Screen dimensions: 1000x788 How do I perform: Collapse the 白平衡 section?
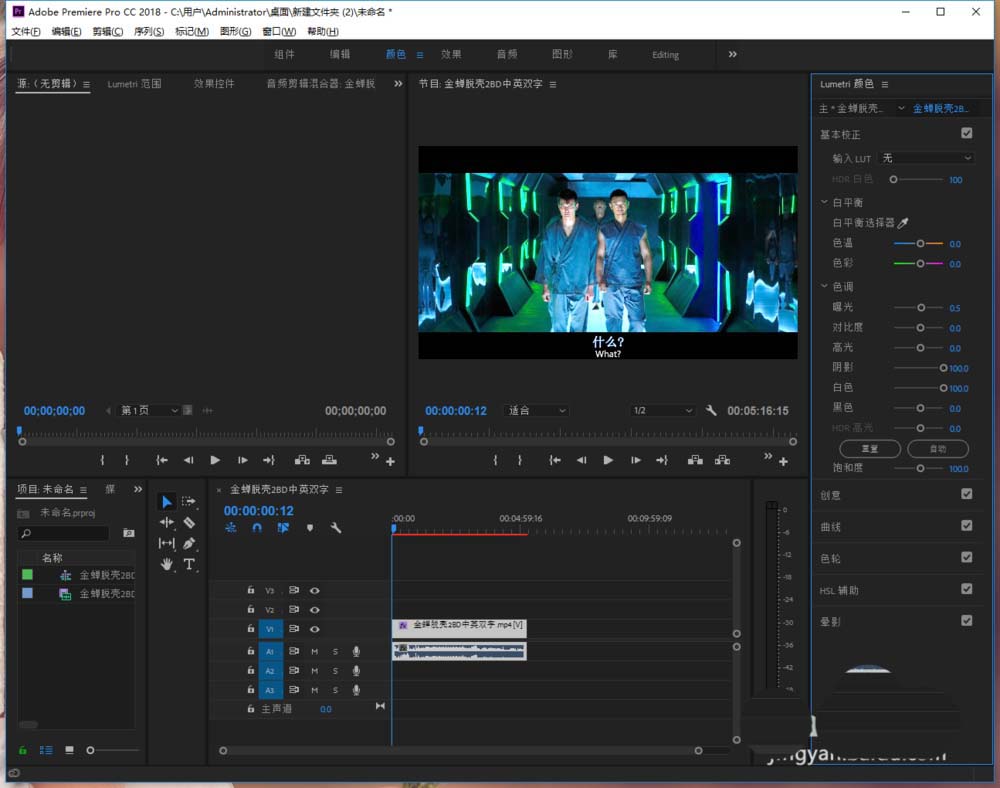coord(824,202)
